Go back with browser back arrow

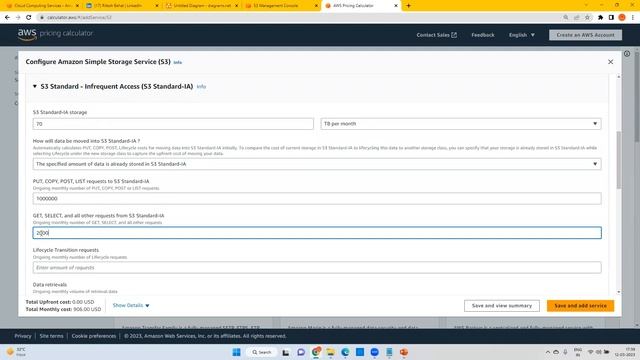(7, 18)
